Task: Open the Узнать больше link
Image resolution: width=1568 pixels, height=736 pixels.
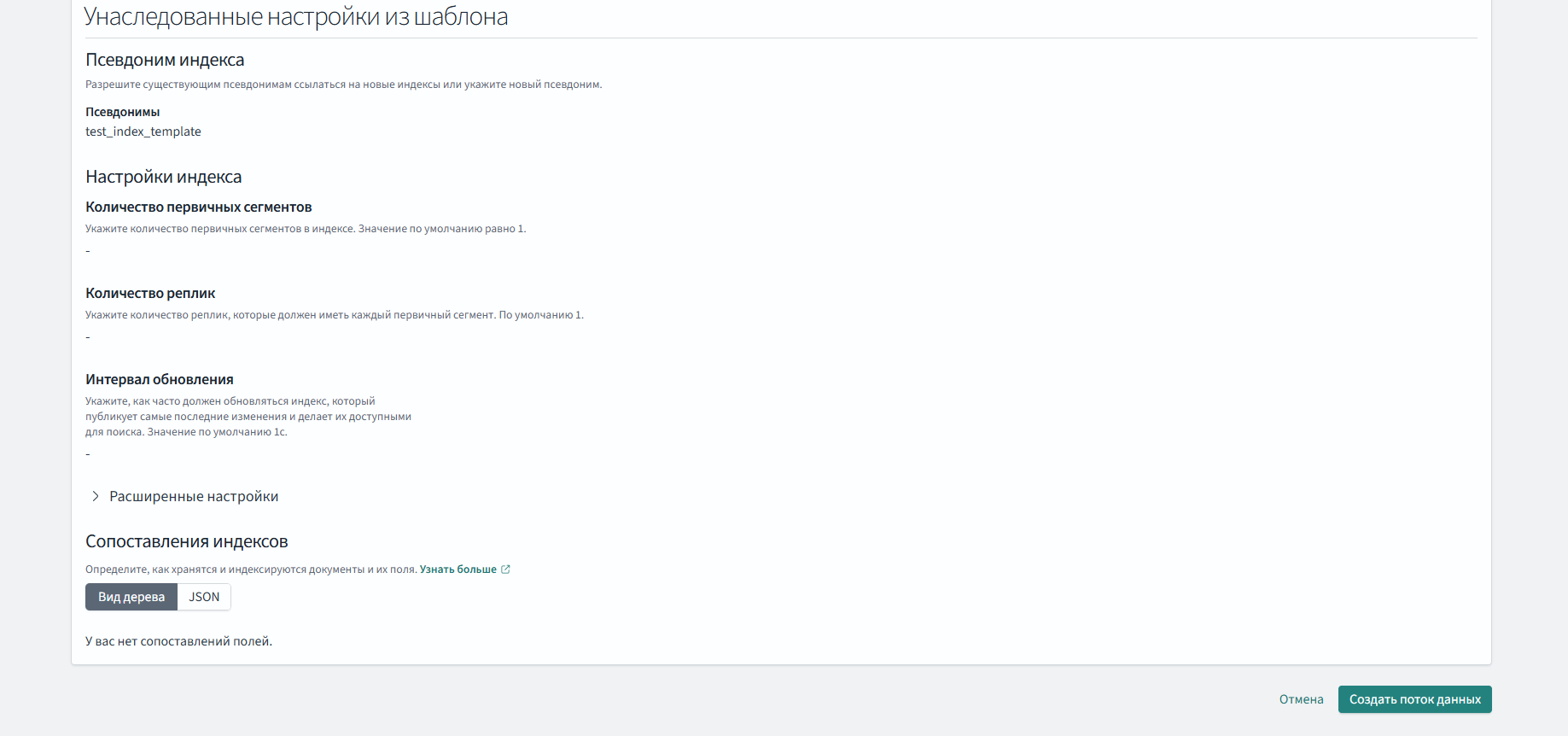Action: coord(458,570)
